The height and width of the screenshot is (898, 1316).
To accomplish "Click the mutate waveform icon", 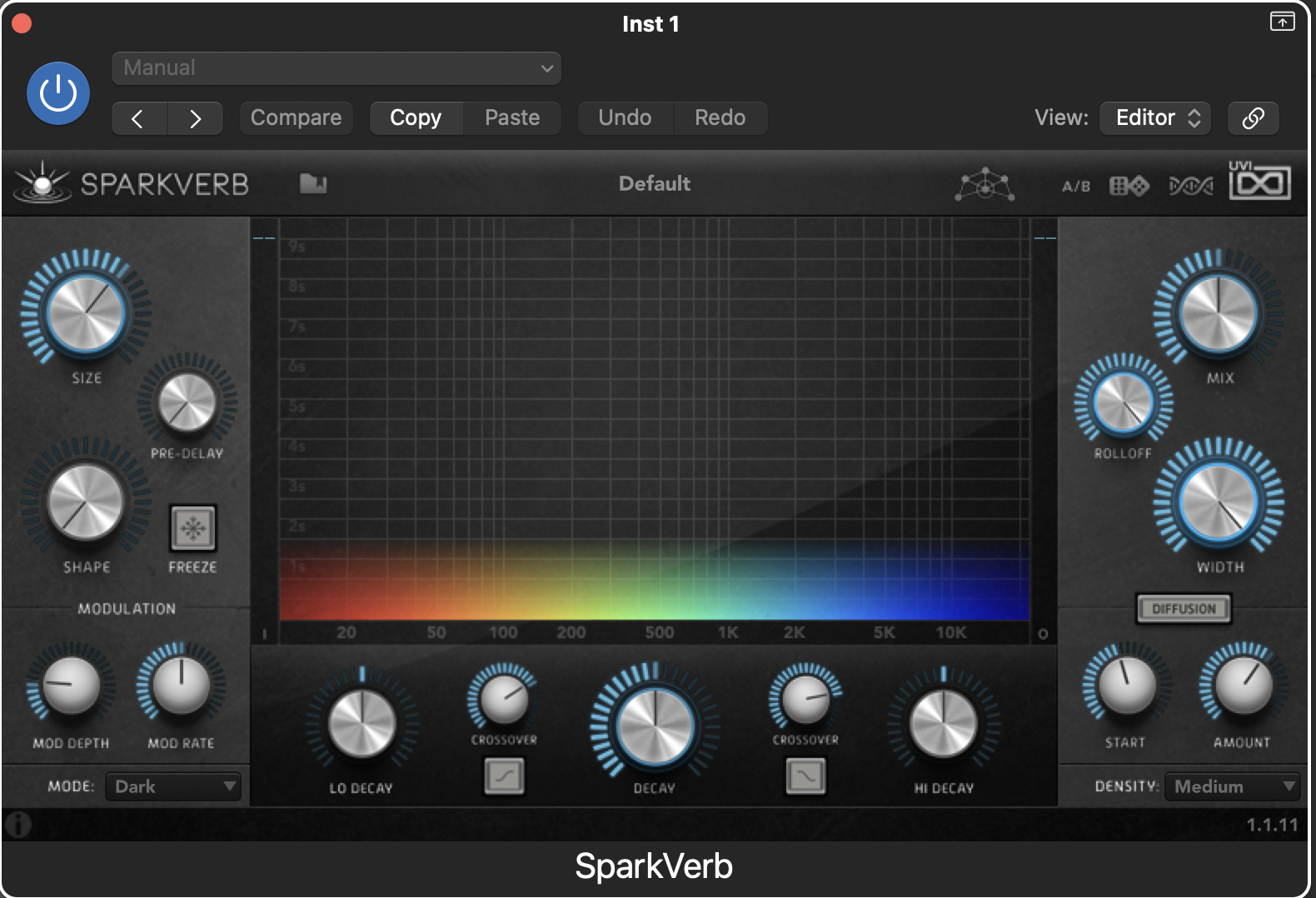I will (x=1190, y=186).
